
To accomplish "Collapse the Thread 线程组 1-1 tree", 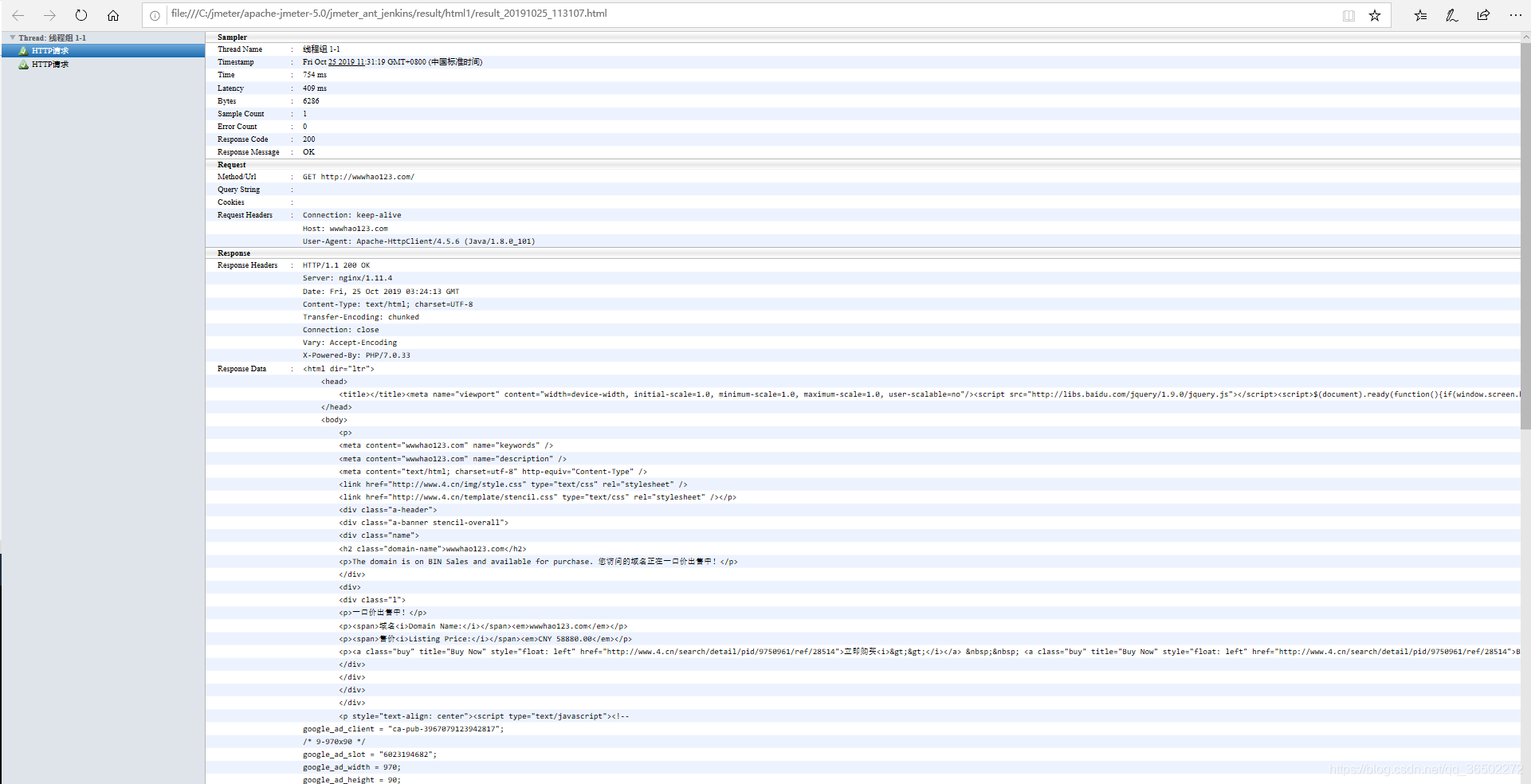I will click(12, 37).
